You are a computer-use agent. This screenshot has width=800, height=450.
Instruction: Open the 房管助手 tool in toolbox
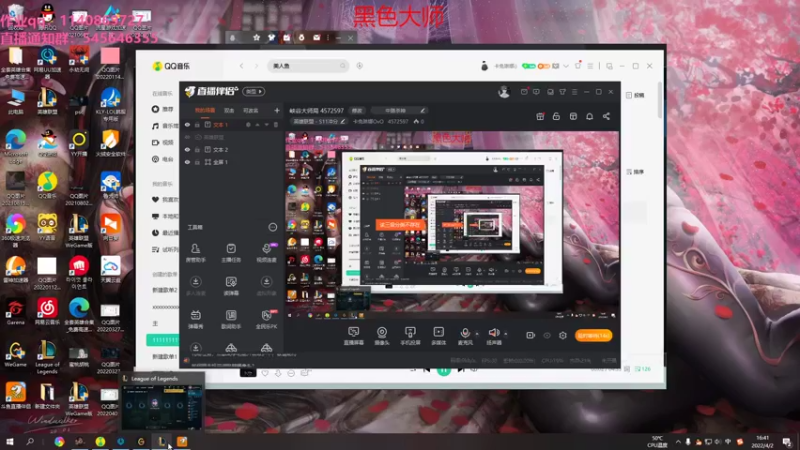(x=195, y=252)
